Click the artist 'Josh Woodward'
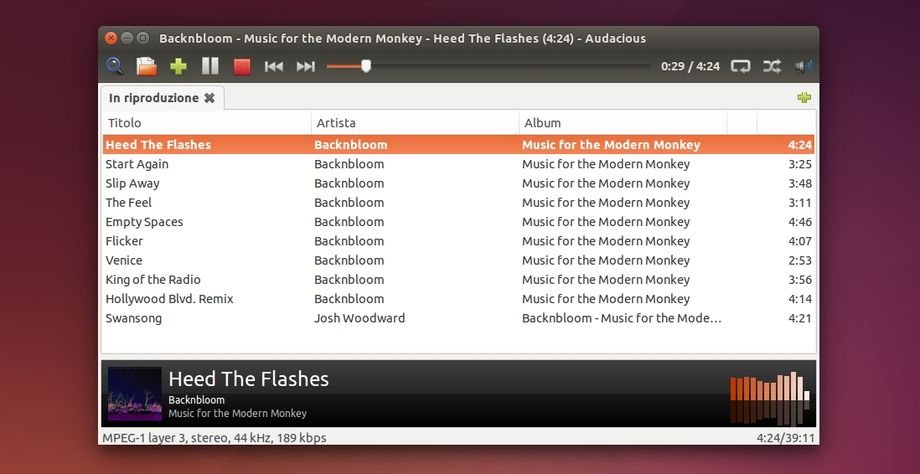Viewport: 920px width, 474px height. coord(360,319)
